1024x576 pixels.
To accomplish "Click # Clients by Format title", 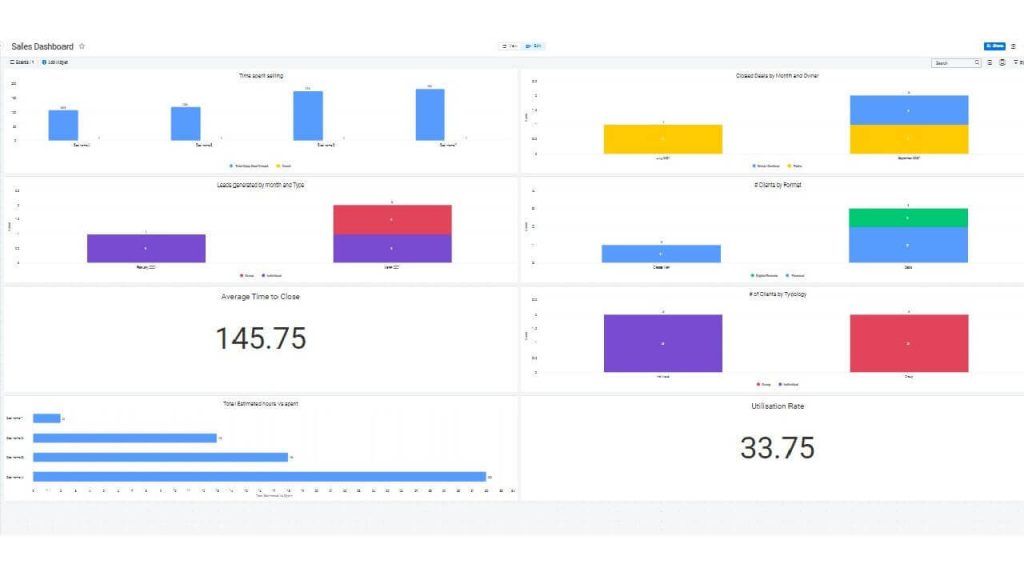I will (x=777, y=185).
